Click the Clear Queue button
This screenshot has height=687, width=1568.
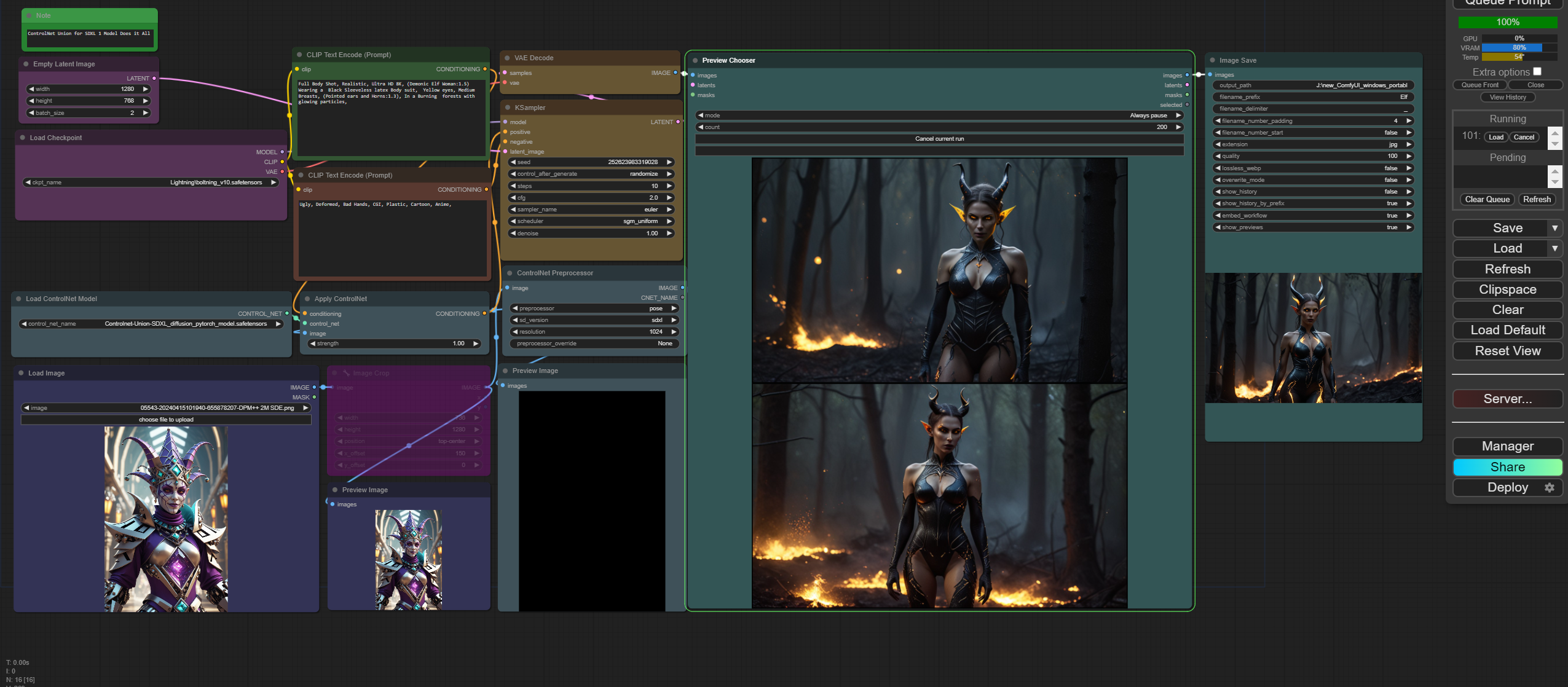[x=1486, y=199]
